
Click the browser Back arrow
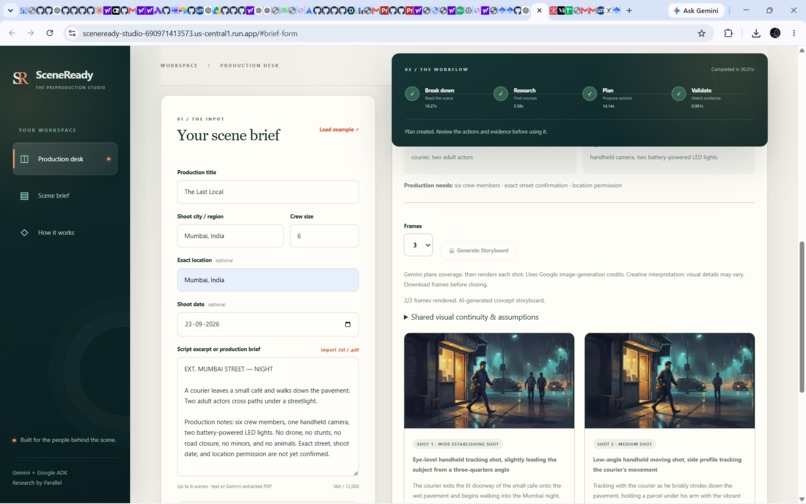coord(12,33)
